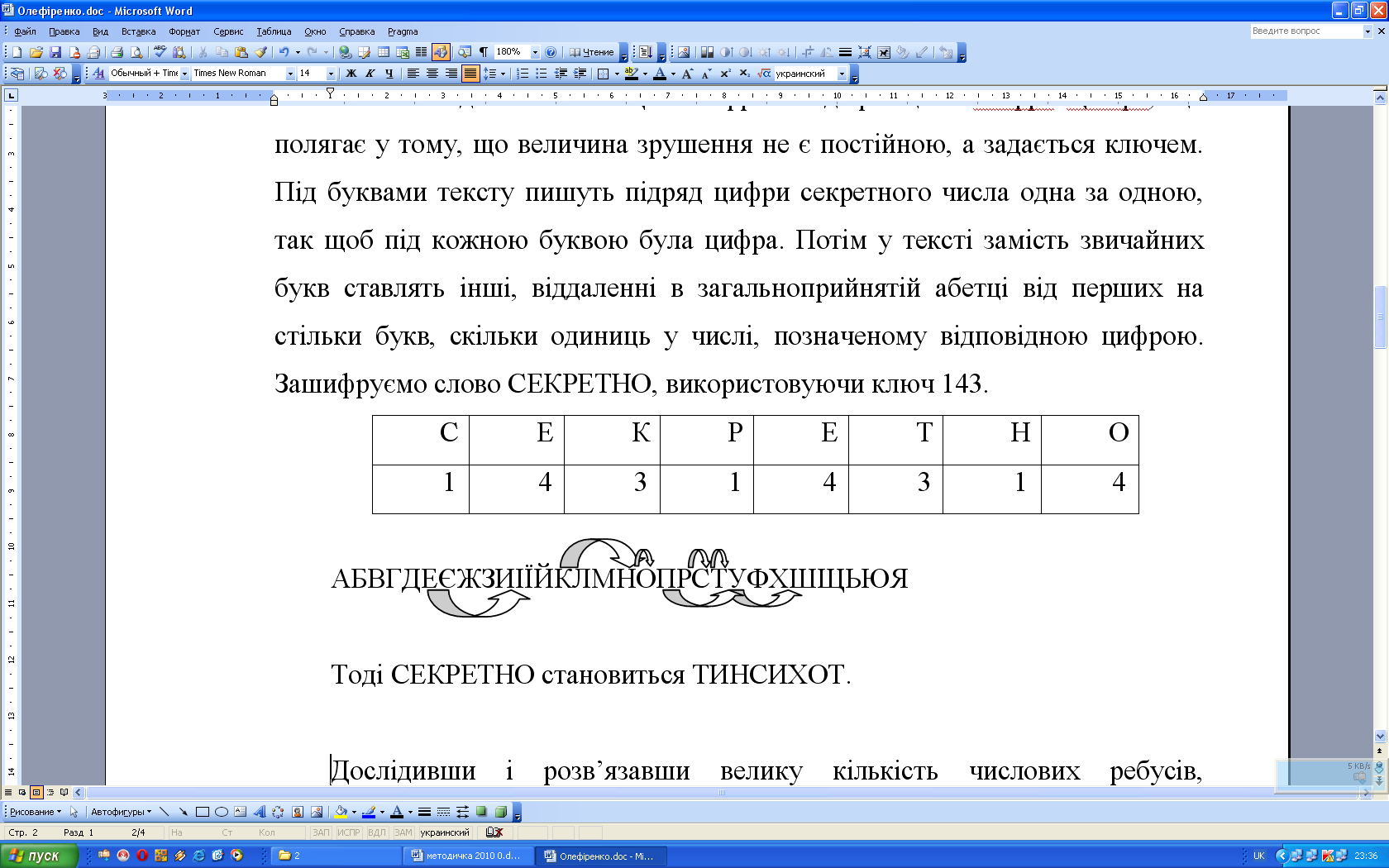The width and height of the screenshot is (1389, 868).
Task: Select the Arrow drawing tool
Action: 183,812
